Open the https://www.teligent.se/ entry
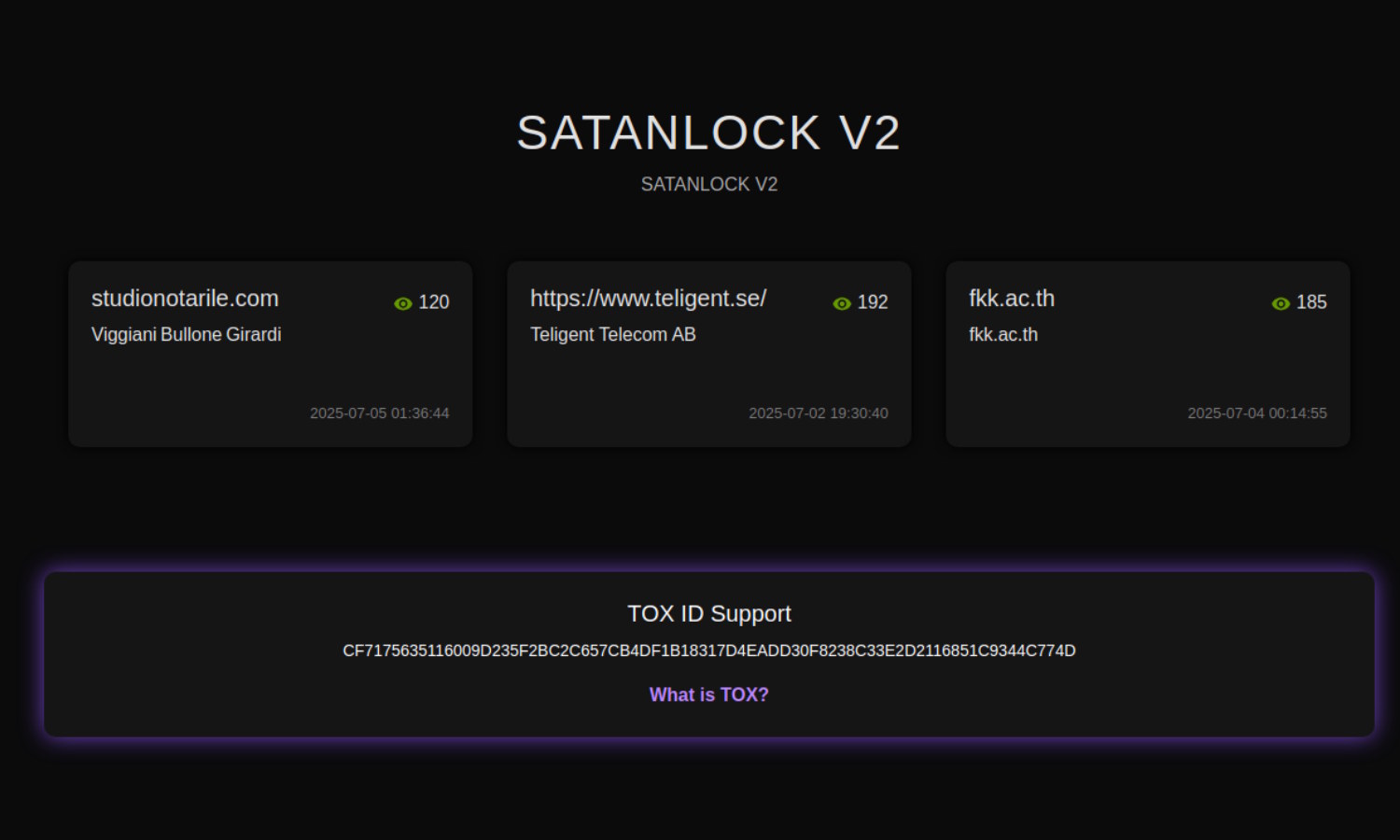 [648, 298]
